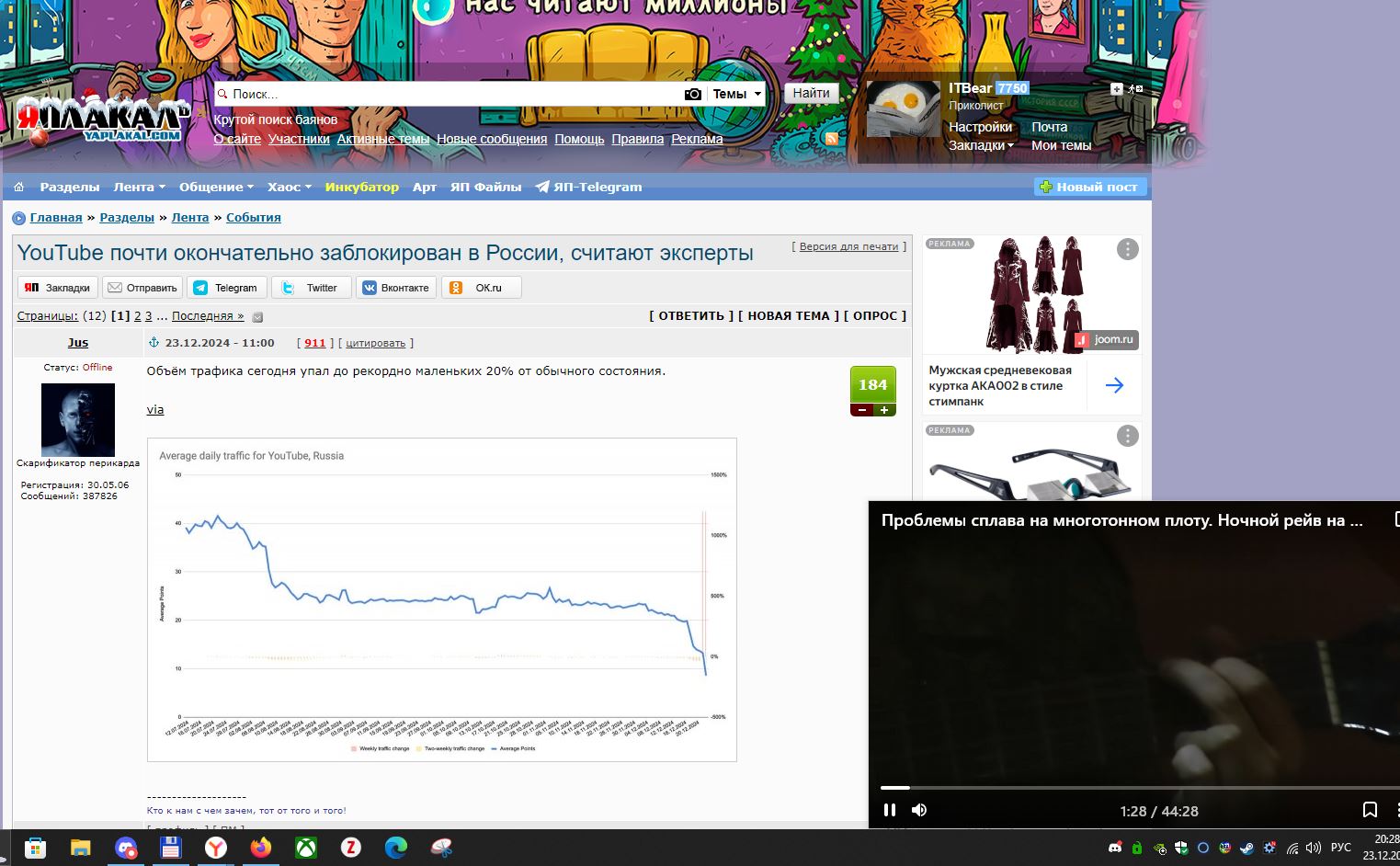
Task: Click the plus icon beside ITBear rating
Action: coord(1117,89)
